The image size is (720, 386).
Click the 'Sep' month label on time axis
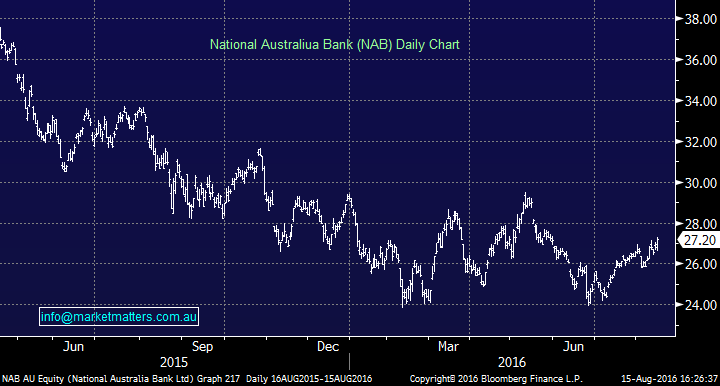(x=202, y=347)
